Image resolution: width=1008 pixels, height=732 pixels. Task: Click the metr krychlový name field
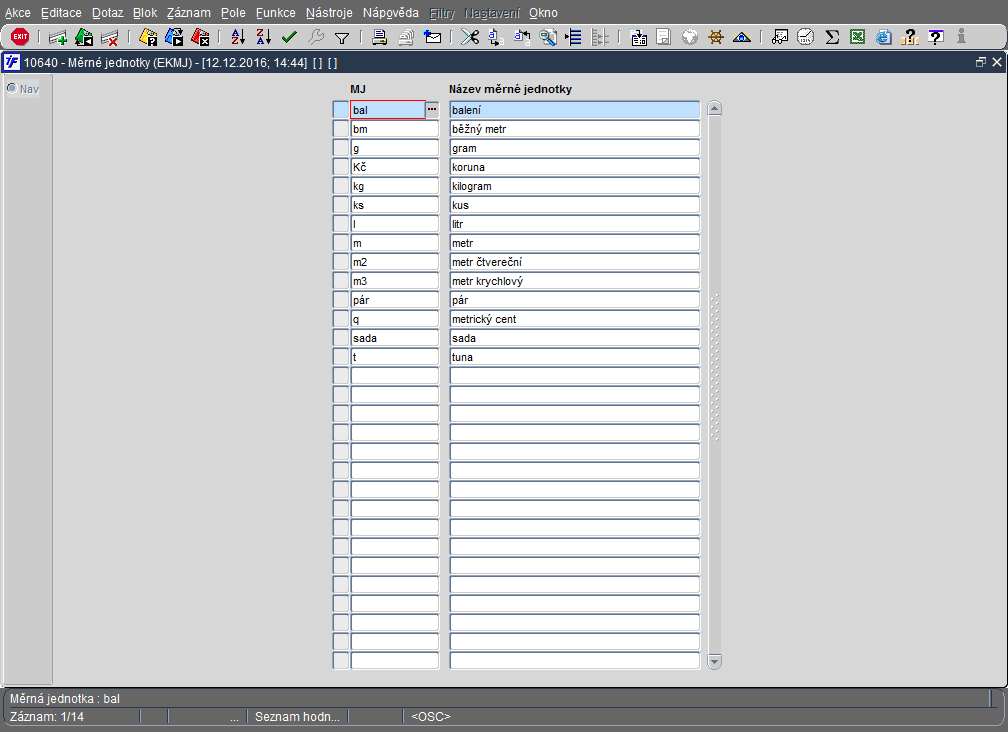(x=574, y=281)
